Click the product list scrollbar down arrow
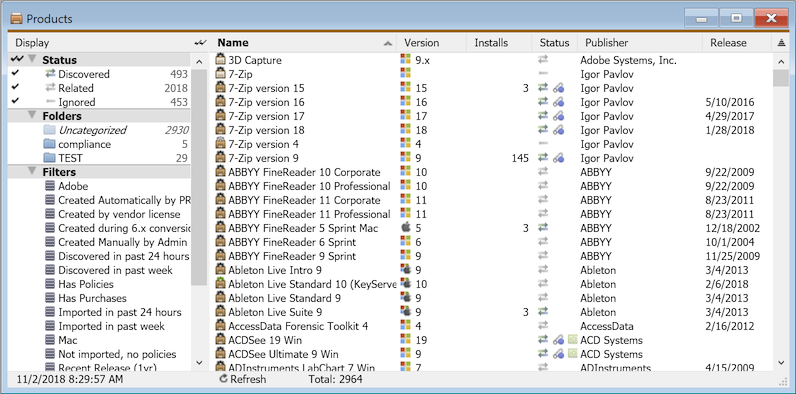 tap(781, 363)
